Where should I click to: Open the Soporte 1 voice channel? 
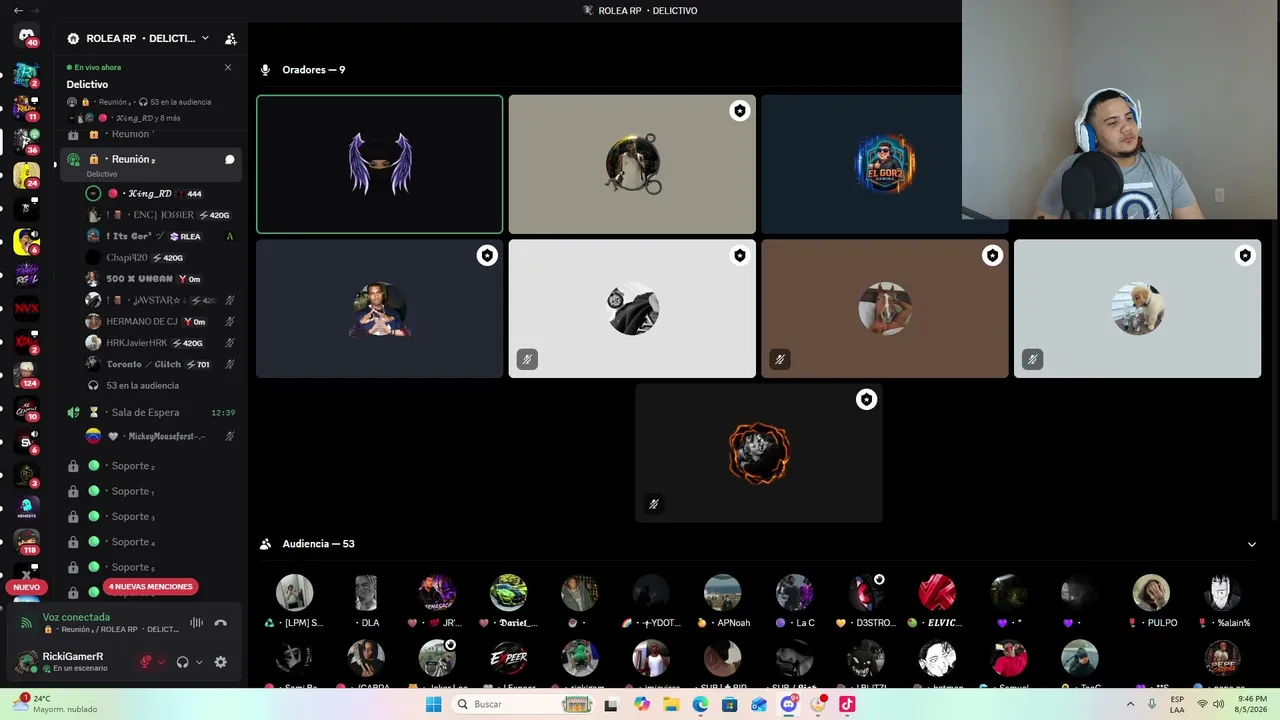point(153,491)
